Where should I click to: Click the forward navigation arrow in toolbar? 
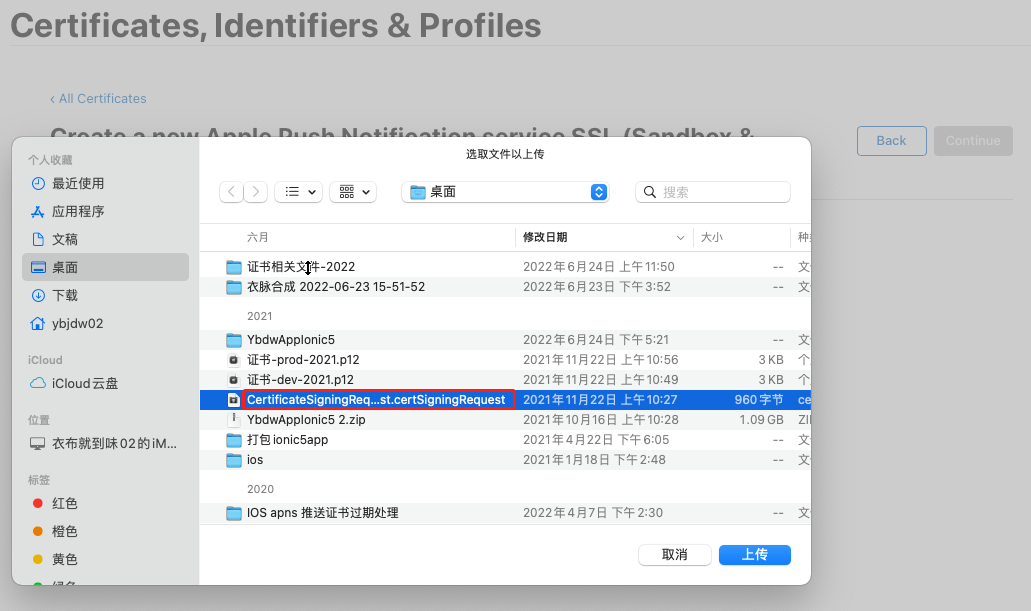coord(256,192)
